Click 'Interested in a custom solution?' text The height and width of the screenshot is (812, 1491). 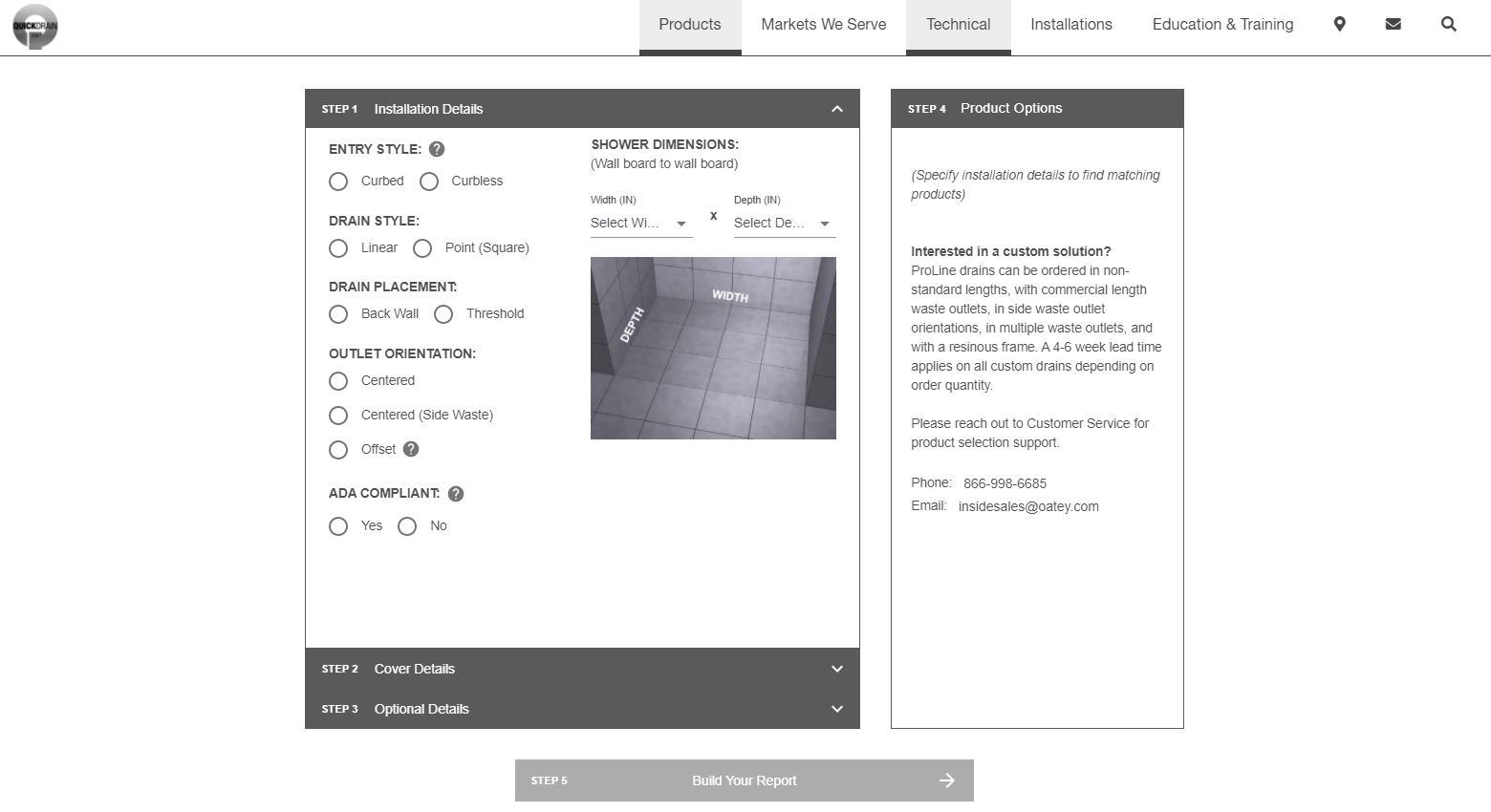(1010, 251)
